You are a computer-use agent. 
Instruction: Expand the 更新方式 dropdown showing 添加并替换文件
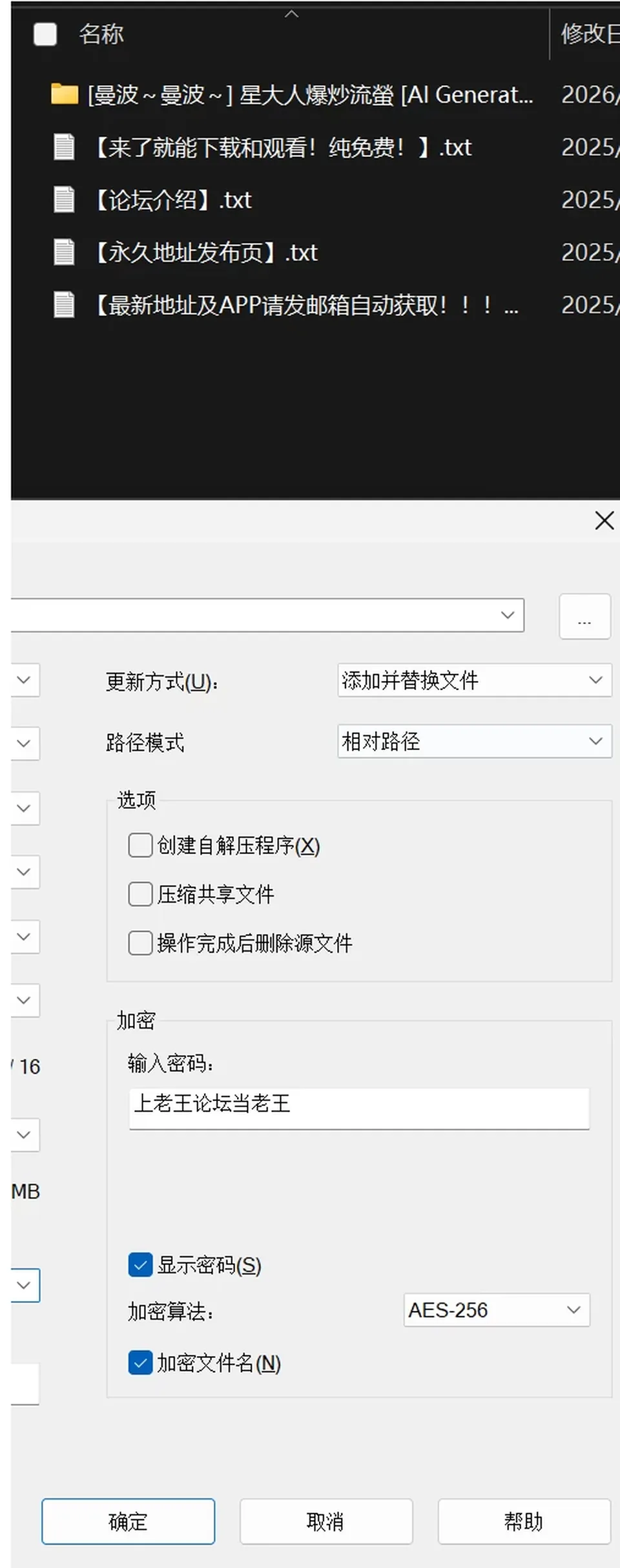pyautogui.click(x=475, y=680)
